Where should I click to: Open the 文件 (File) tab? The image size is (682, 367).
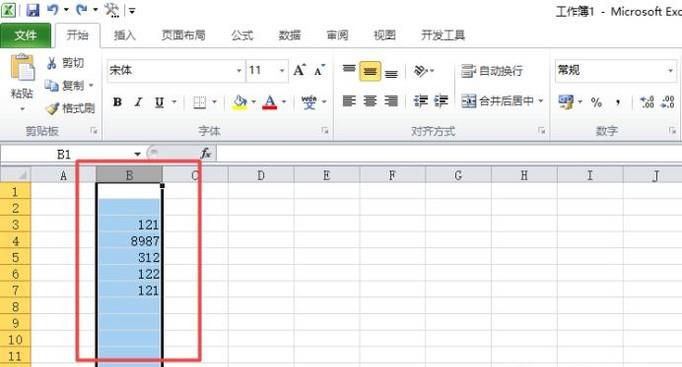coord(25,35)
